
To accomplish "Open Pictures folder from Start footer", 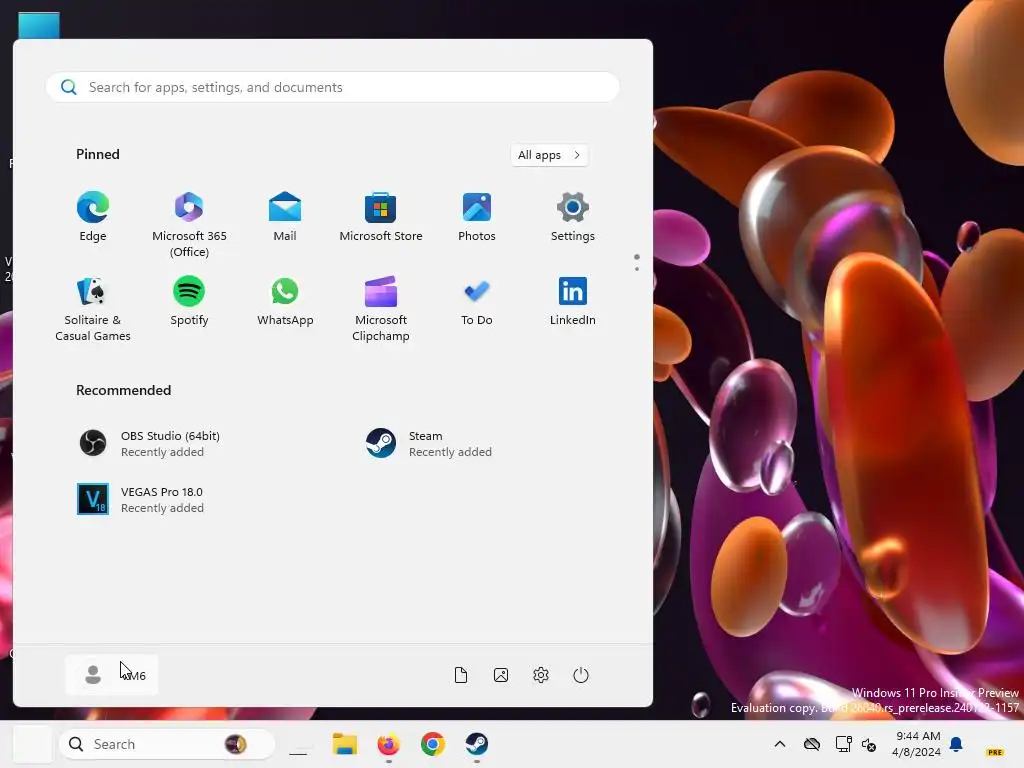I will coord(501,675).
